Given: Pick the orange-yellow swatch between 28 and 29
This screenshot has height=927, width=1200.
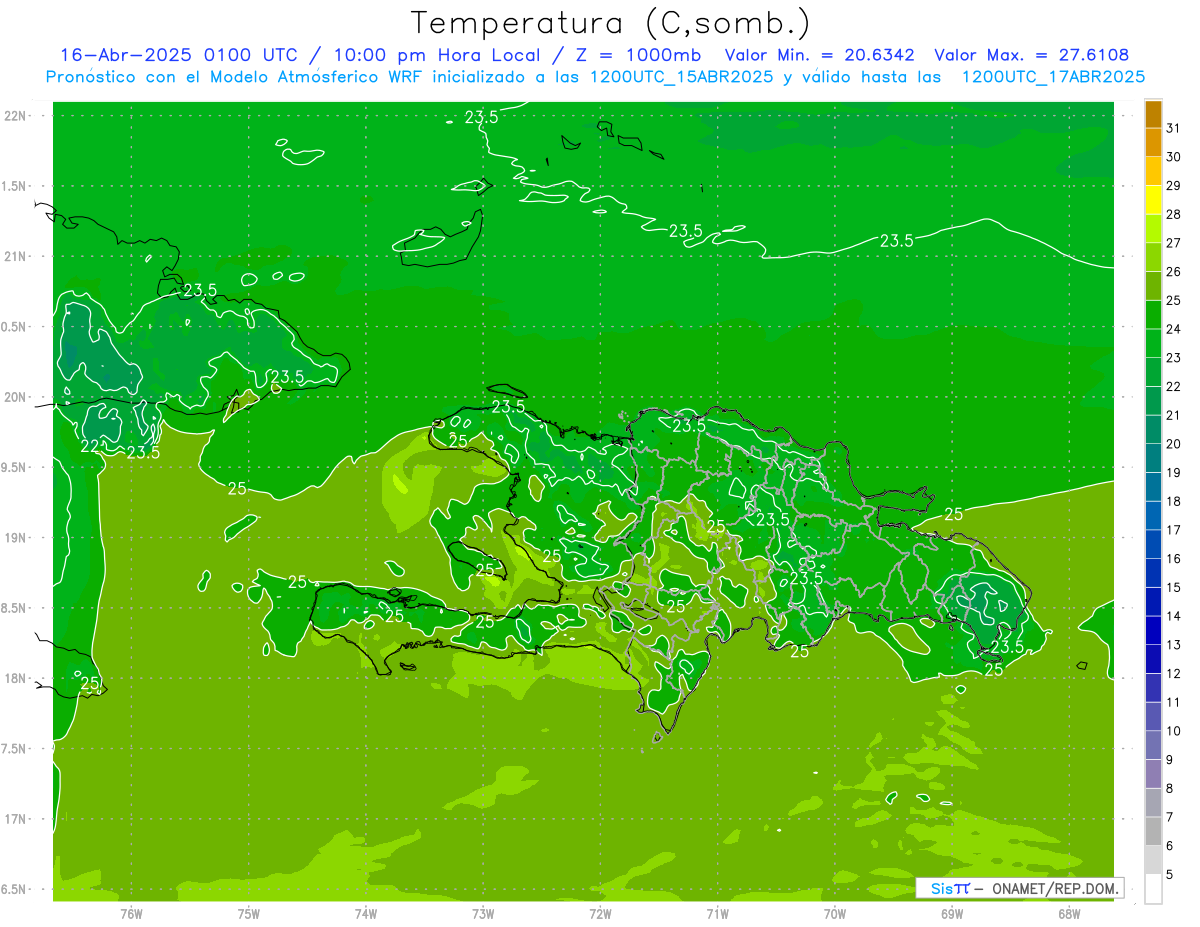Looking at the screenshot, I should (x=1153, y=200).
